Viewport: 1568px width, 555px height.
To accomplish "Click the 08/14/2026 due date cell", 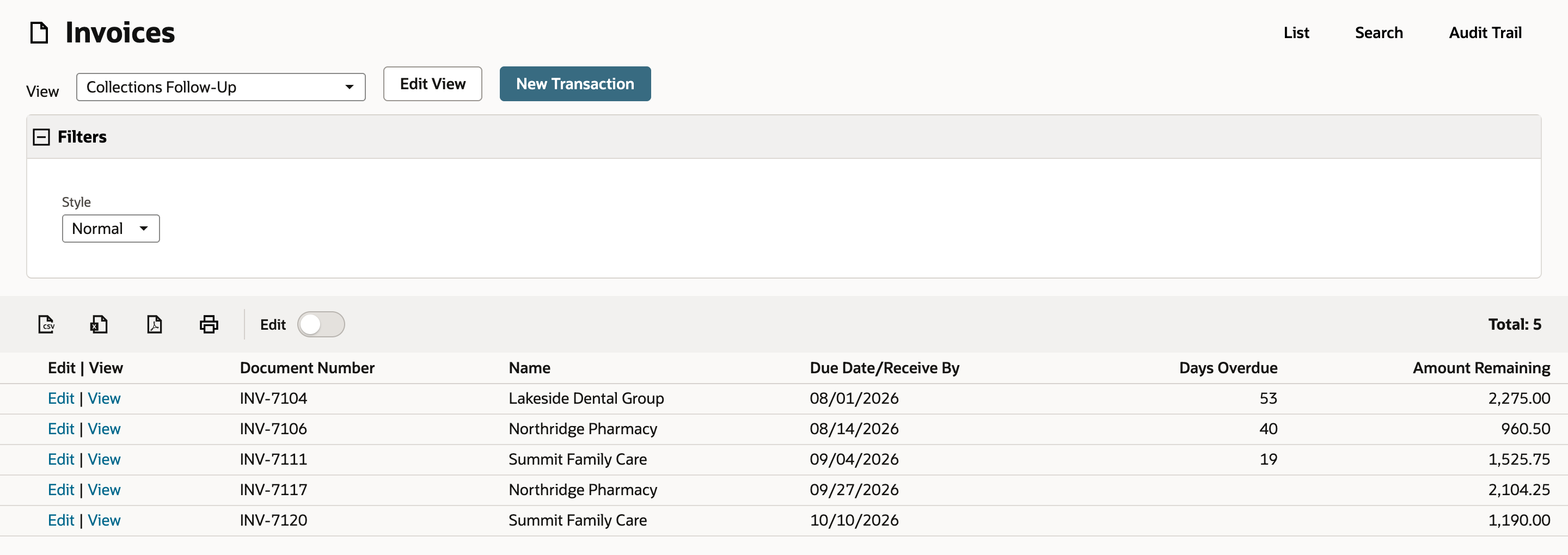I will (x=853, y=429).
